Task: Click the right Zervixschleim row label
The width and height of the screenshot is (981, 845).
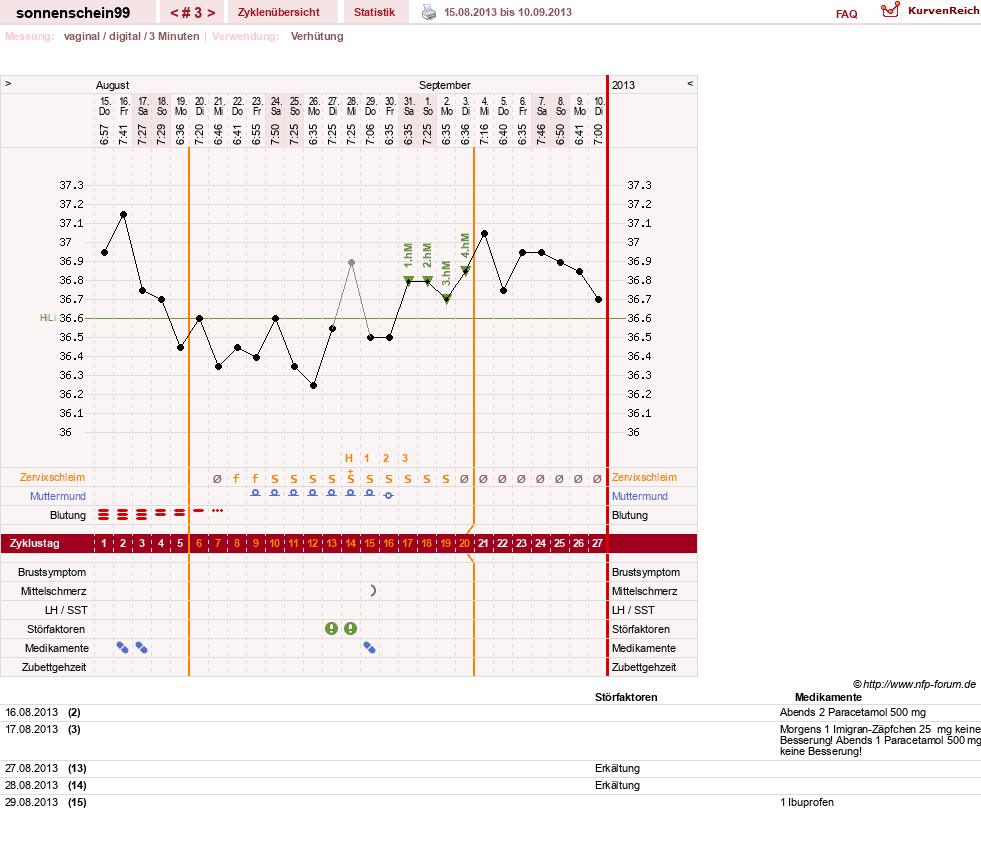Action: click(644, 477)
